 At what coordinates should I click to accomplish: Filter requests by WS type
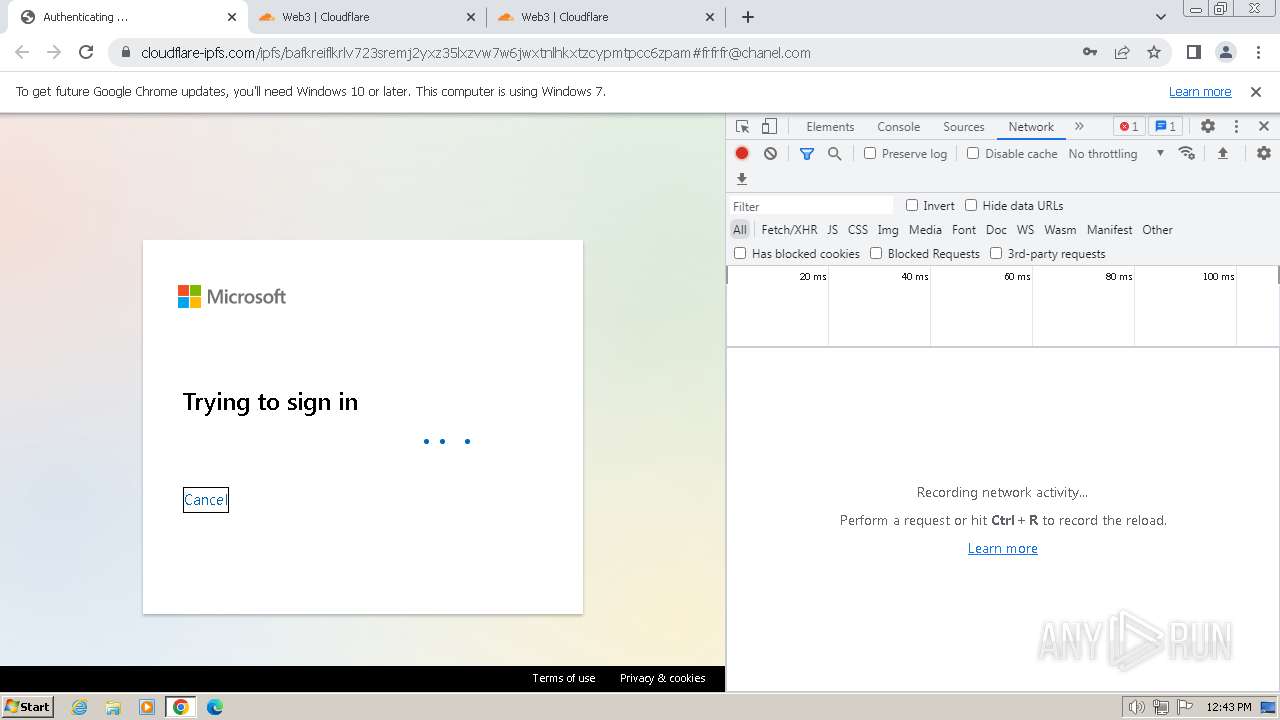click(x=1025, y=230)
